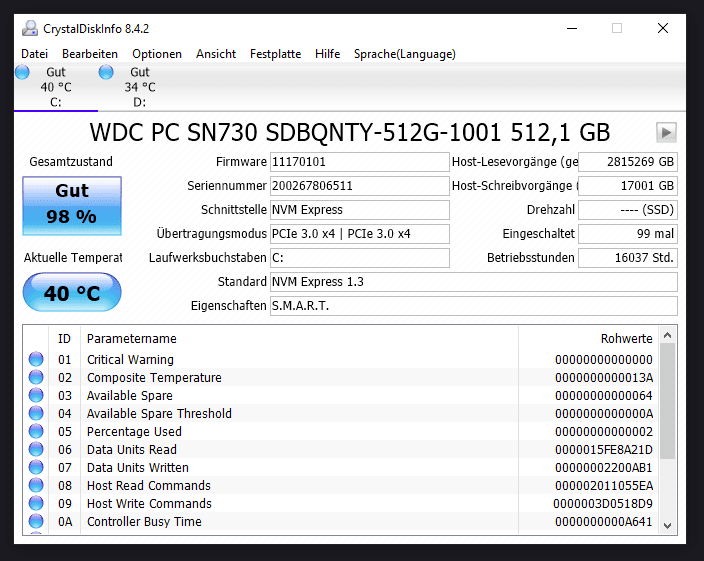Click the Betriebsstunden value 16037 Std.
The width and height of the screenshot is (704, 561).
[628, 258]
